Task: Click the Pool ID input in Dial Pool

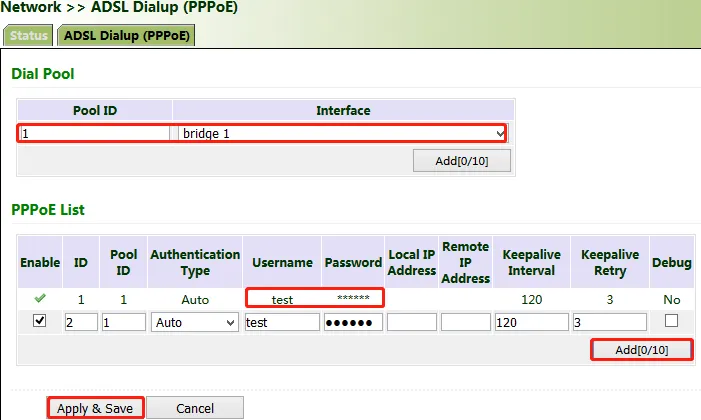Action: click(x=95, y=133)
